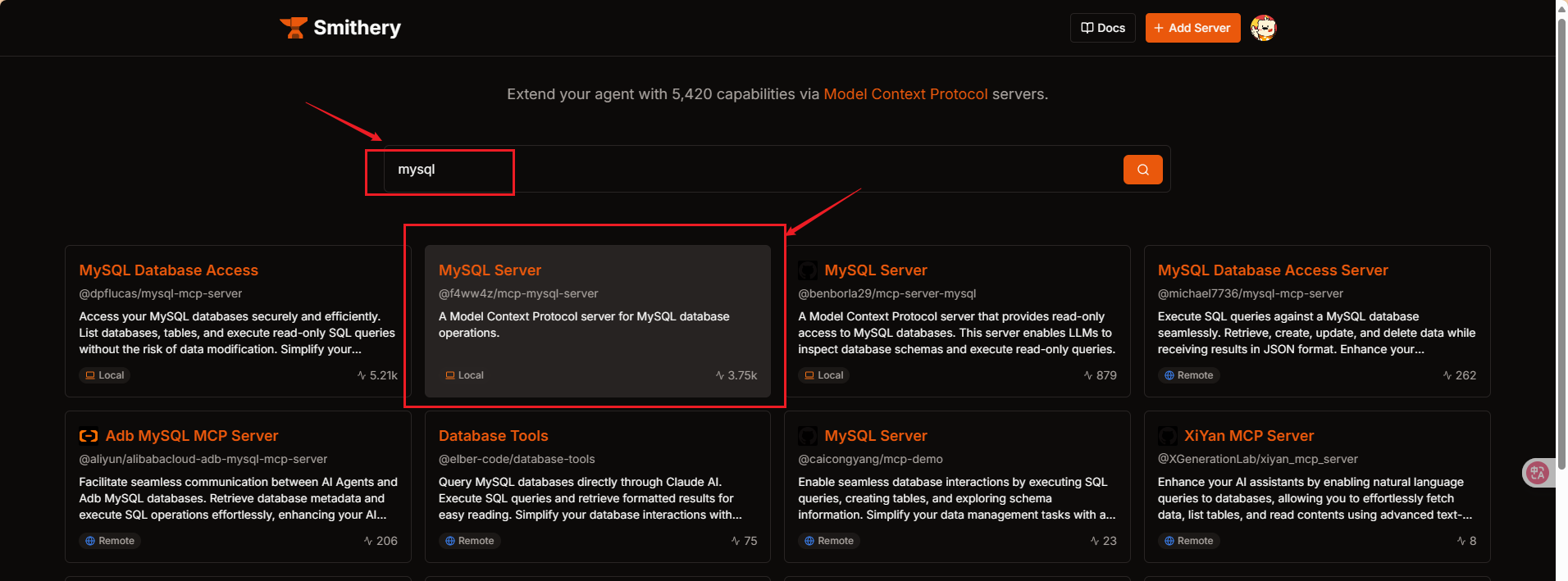1568x581 pixels.
Task: Open MySQL Server by benborla29 title
Action: point(876,270)
